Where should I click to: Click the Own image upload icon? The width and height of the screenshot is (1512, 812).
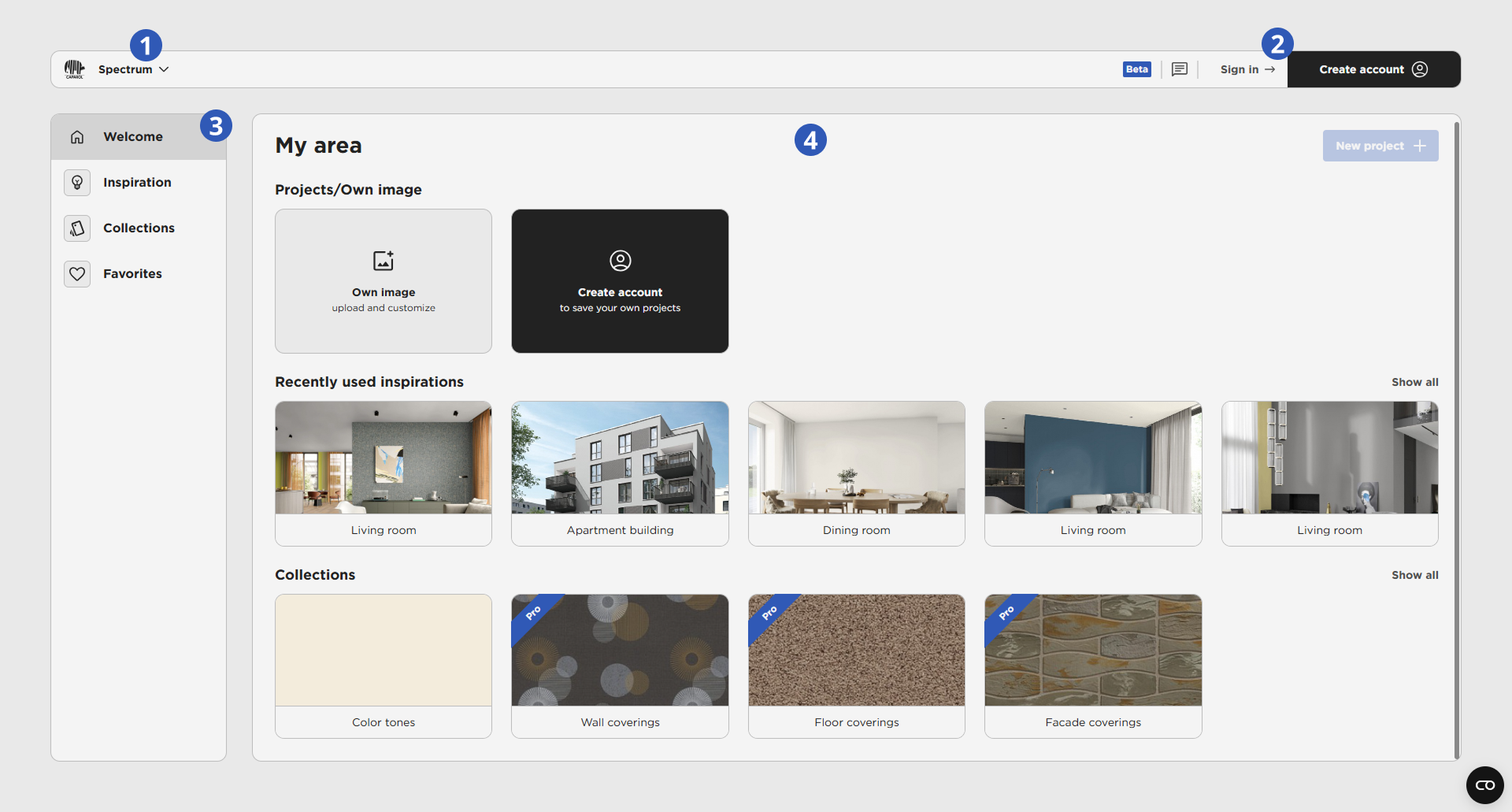point(384,261)
